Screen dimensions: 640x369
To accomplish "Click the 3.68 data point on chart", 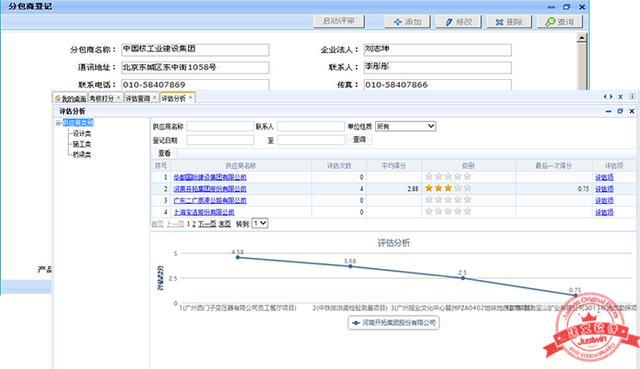I will [x=350, y=266].
